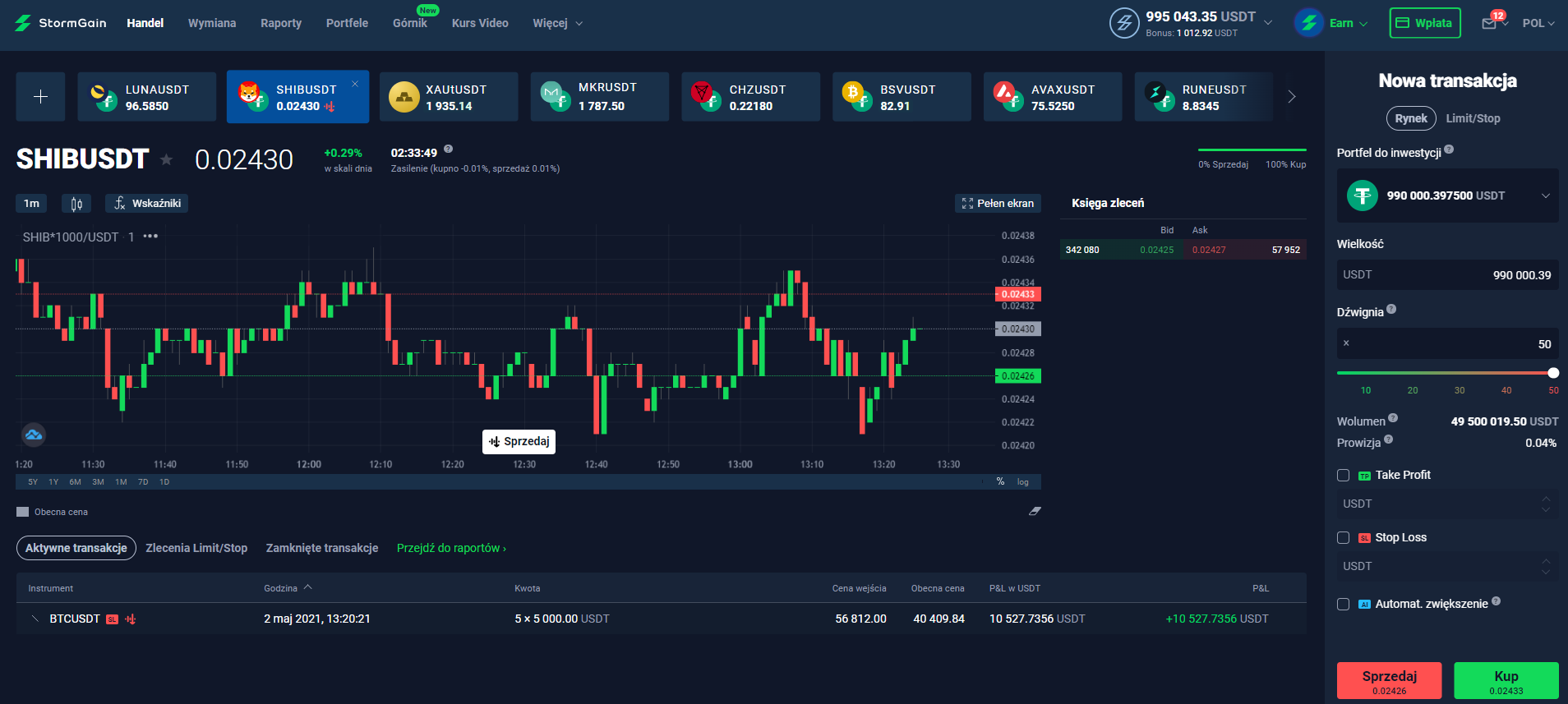
Task: Open Portfel do inwestycji help icon
Action: click(x=1449, y=150)
